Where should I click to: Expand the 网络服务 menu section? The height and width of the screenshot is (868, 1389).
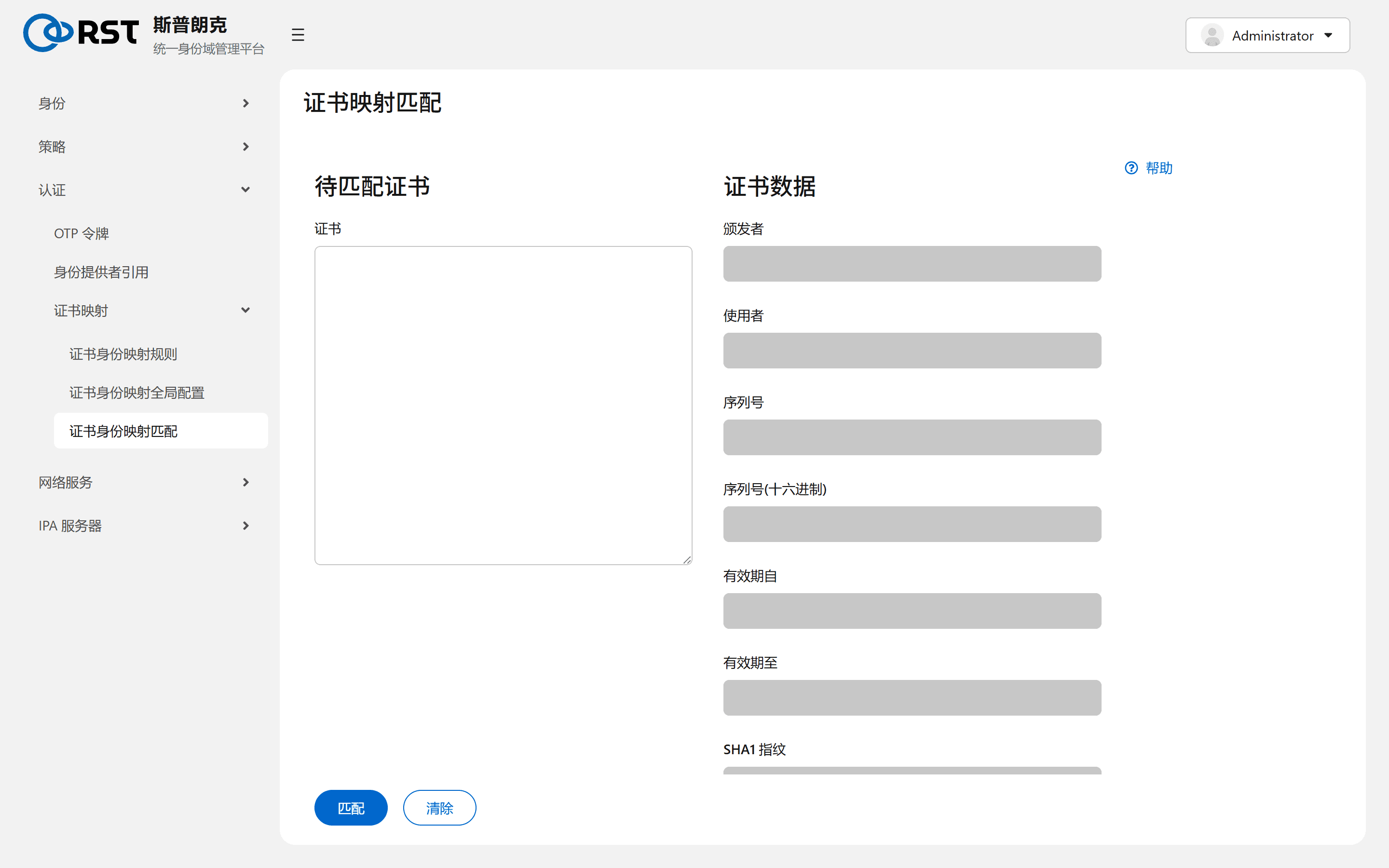[145, 482]
